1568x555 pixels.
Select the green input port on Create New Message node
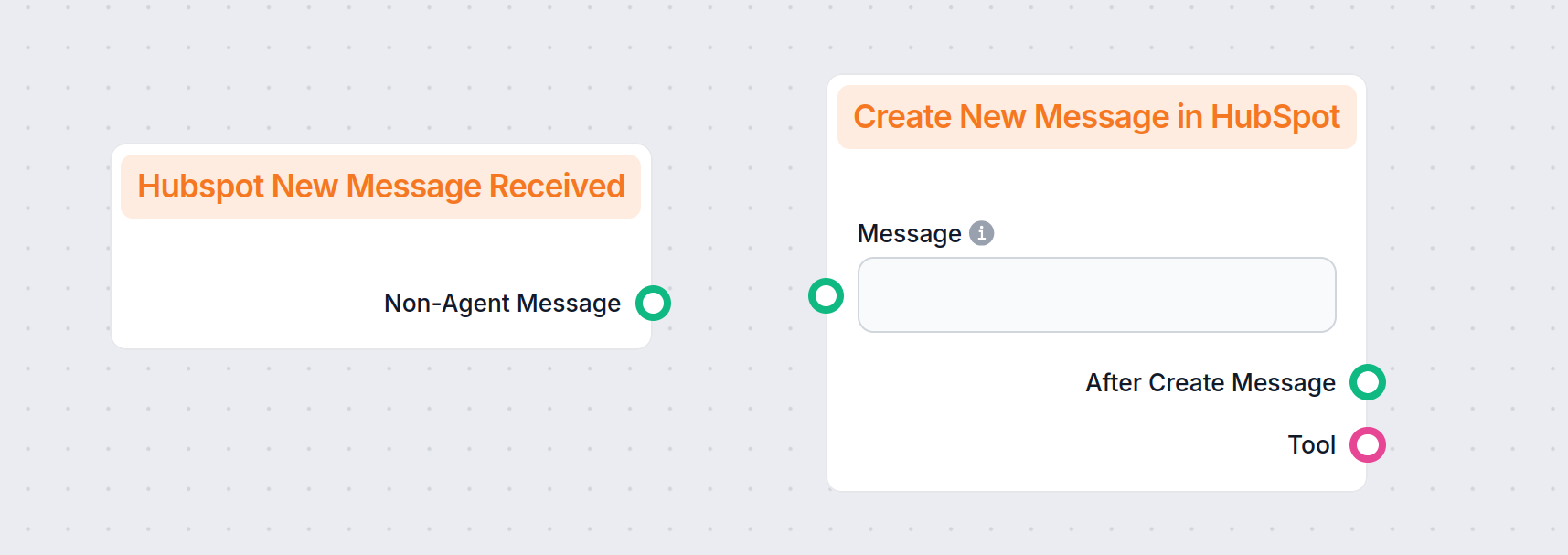826,295
